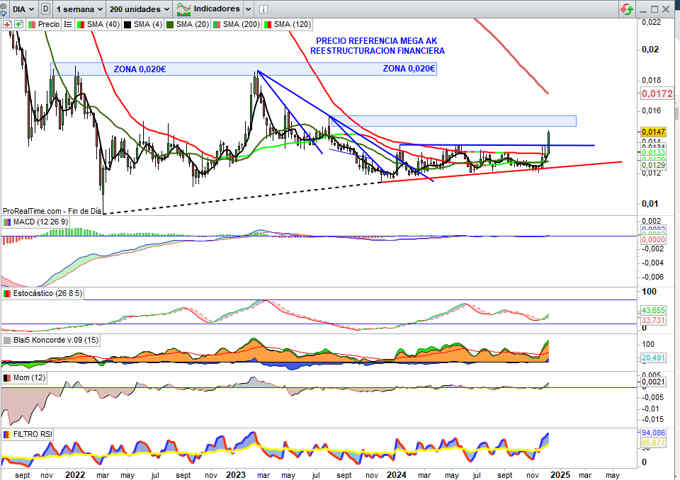Toggle the SMA (200) indicator label

236,22
